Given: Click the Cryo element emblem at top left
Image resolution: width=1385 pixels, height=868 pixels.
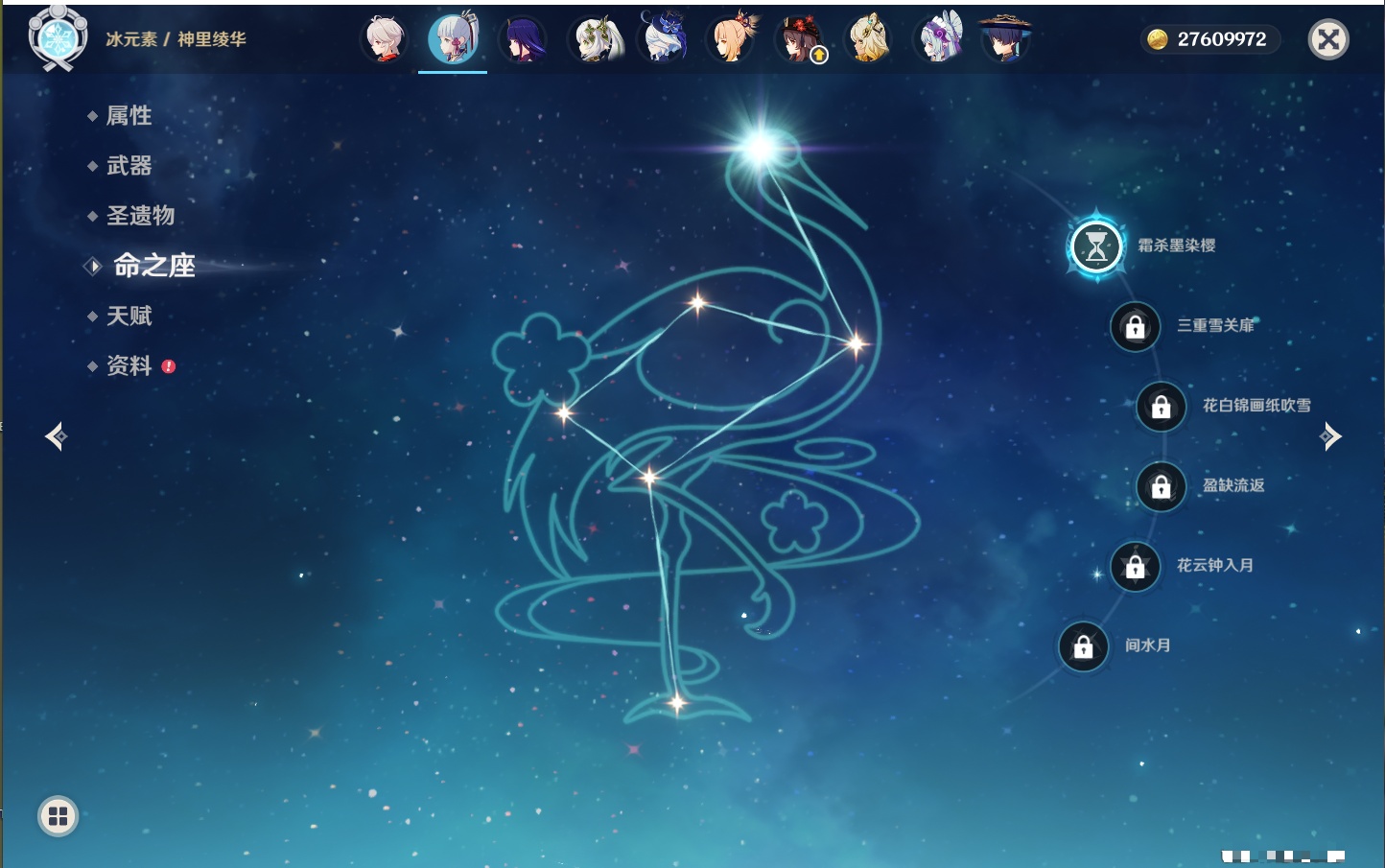Looking at the screenshot, I should [x=58, y=38].
